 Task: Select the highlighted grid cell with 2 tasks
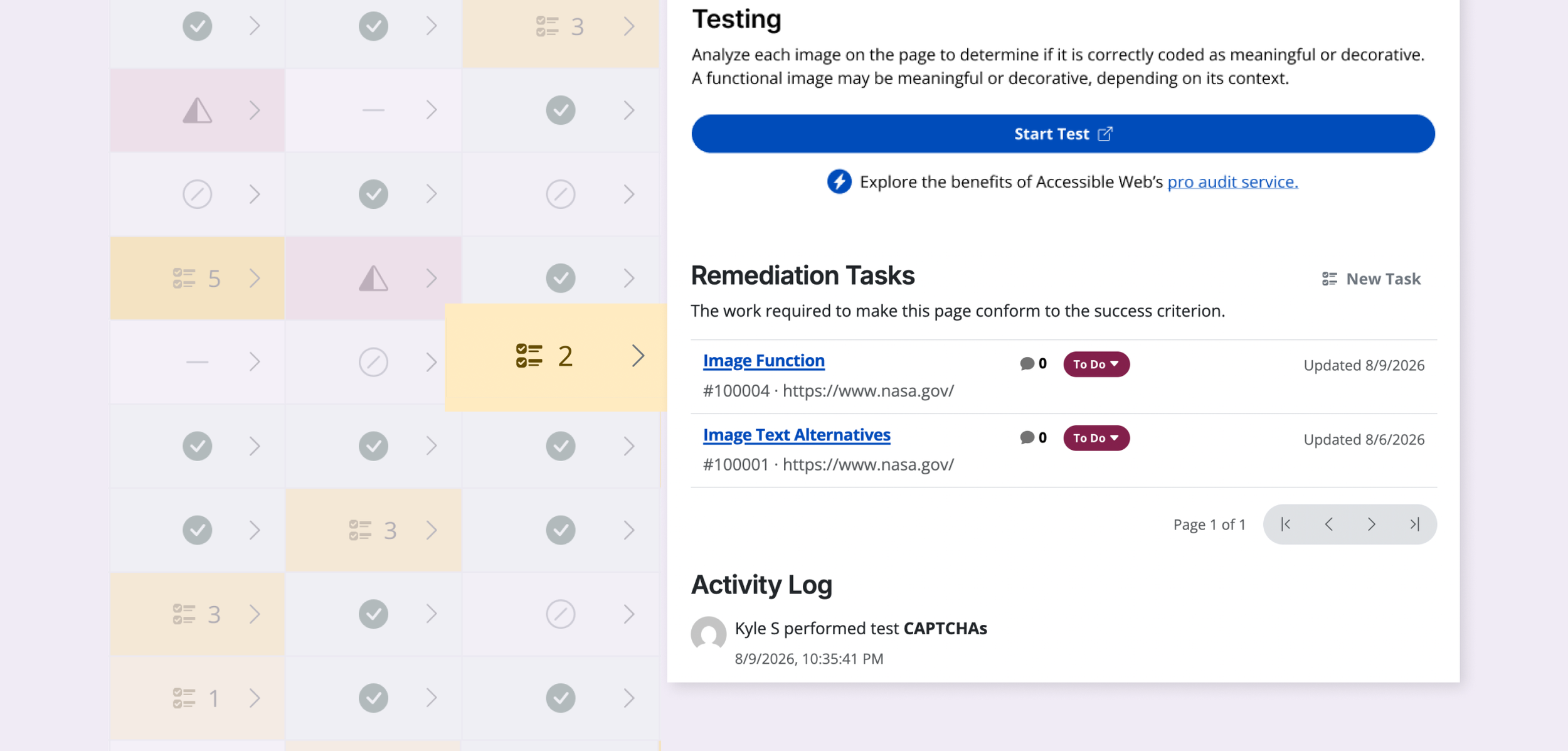click(x=556, y=357)
